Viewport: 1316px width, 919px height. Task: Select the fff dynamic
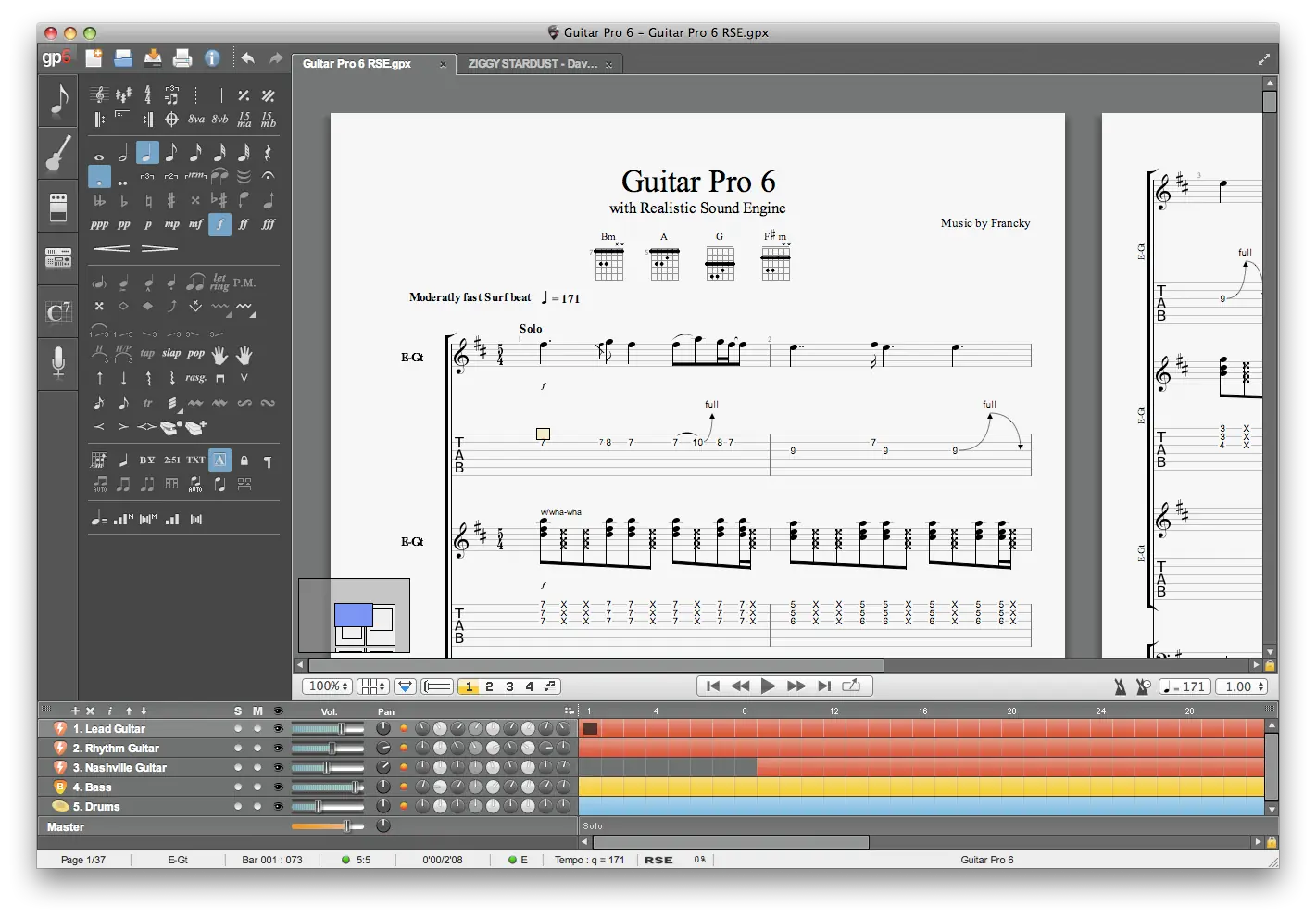point(268,224)
